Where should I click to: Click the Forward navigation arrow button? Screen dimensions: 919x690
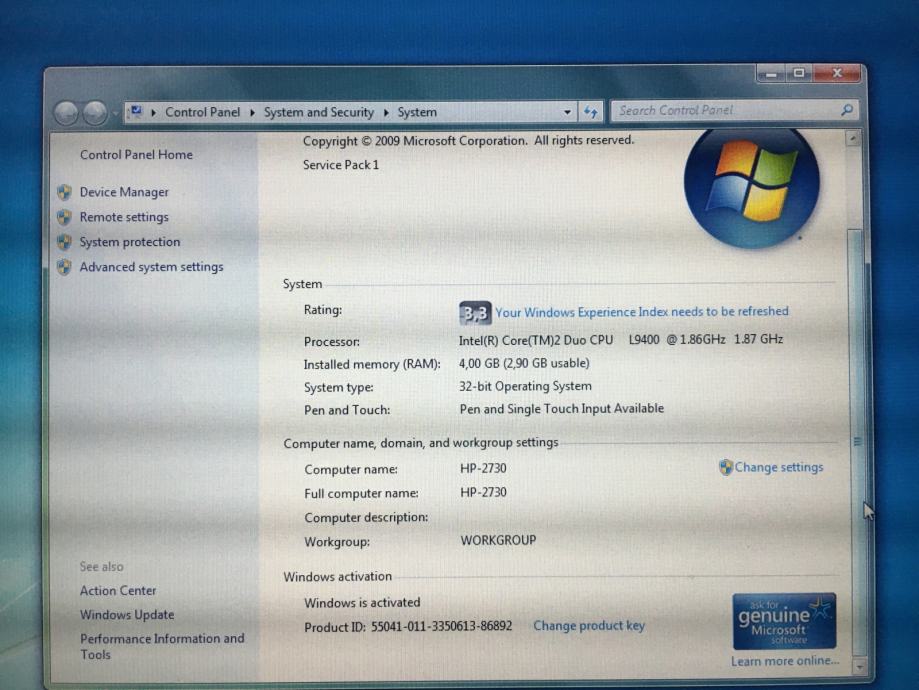tap(95, 113)
